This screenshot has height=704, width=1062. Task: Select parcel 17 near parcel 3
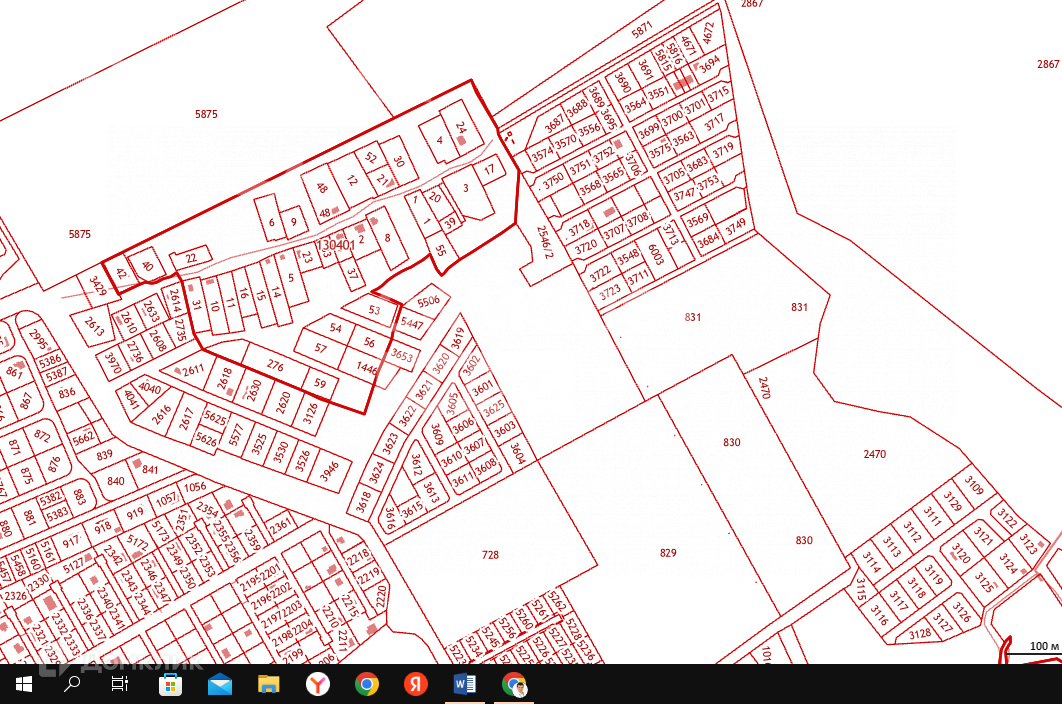[x=489, y=169]
